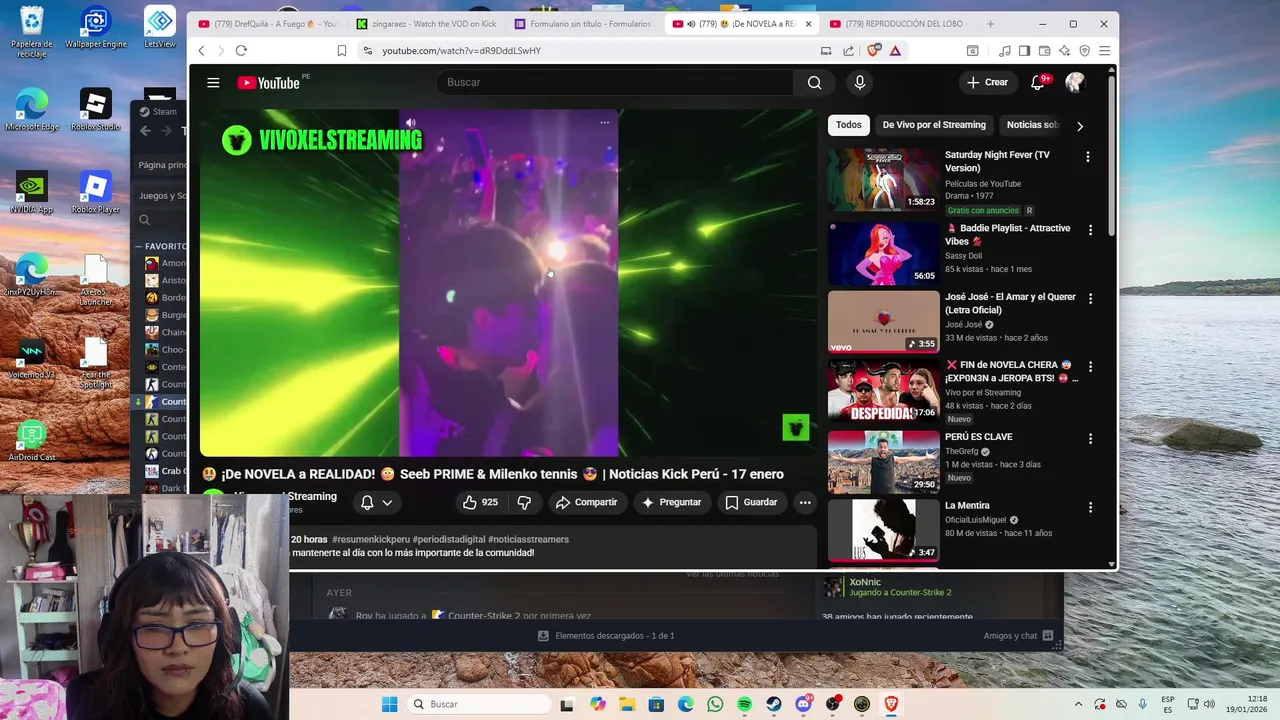
Task: Open options for FIN de NOVELA CHERA video
Action: [x=1090, y=367]
